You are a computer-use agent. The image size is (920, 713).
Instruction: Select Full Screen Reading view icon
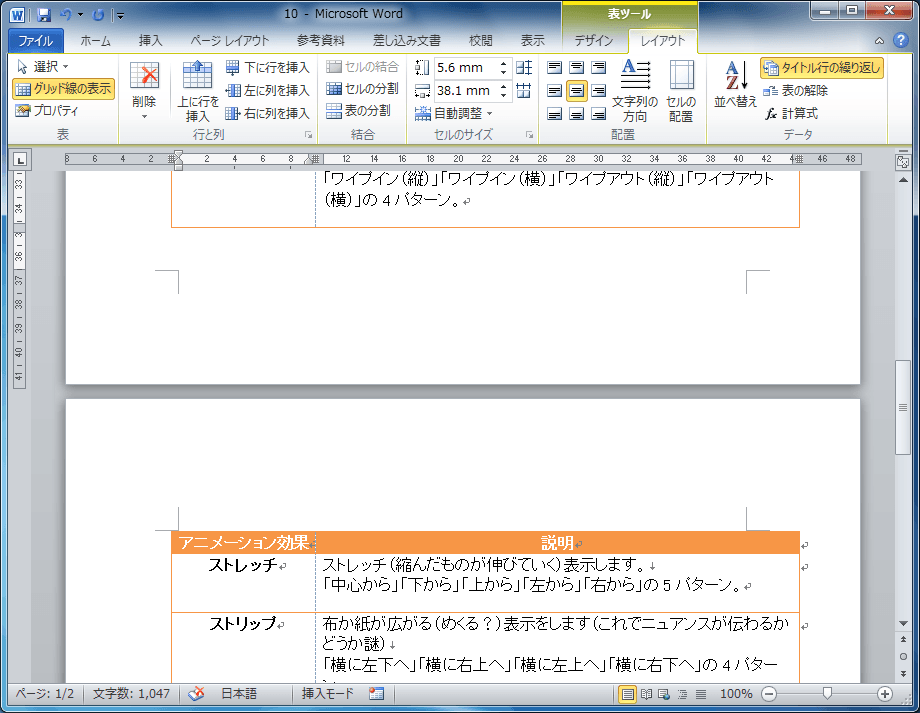pos(646,694)
